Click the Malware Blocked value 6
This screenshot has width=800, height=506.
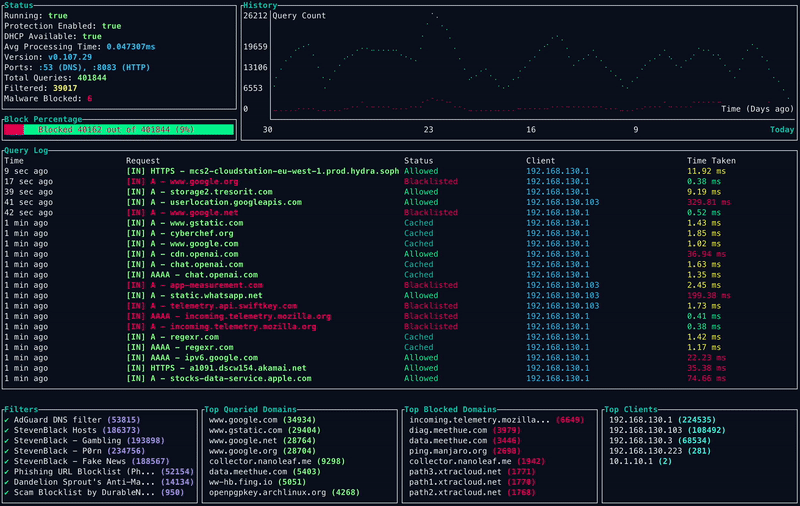90,99
